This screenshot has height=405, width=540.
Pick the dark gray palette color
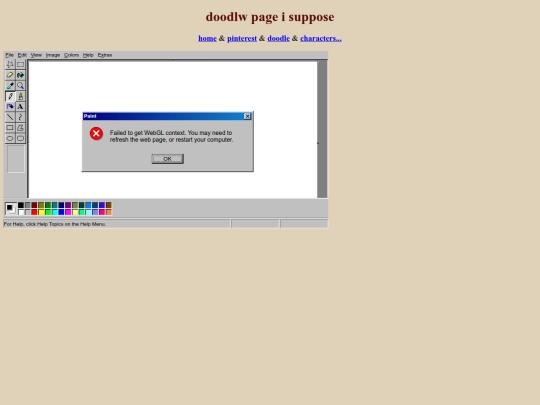click(x=28, y=205)
